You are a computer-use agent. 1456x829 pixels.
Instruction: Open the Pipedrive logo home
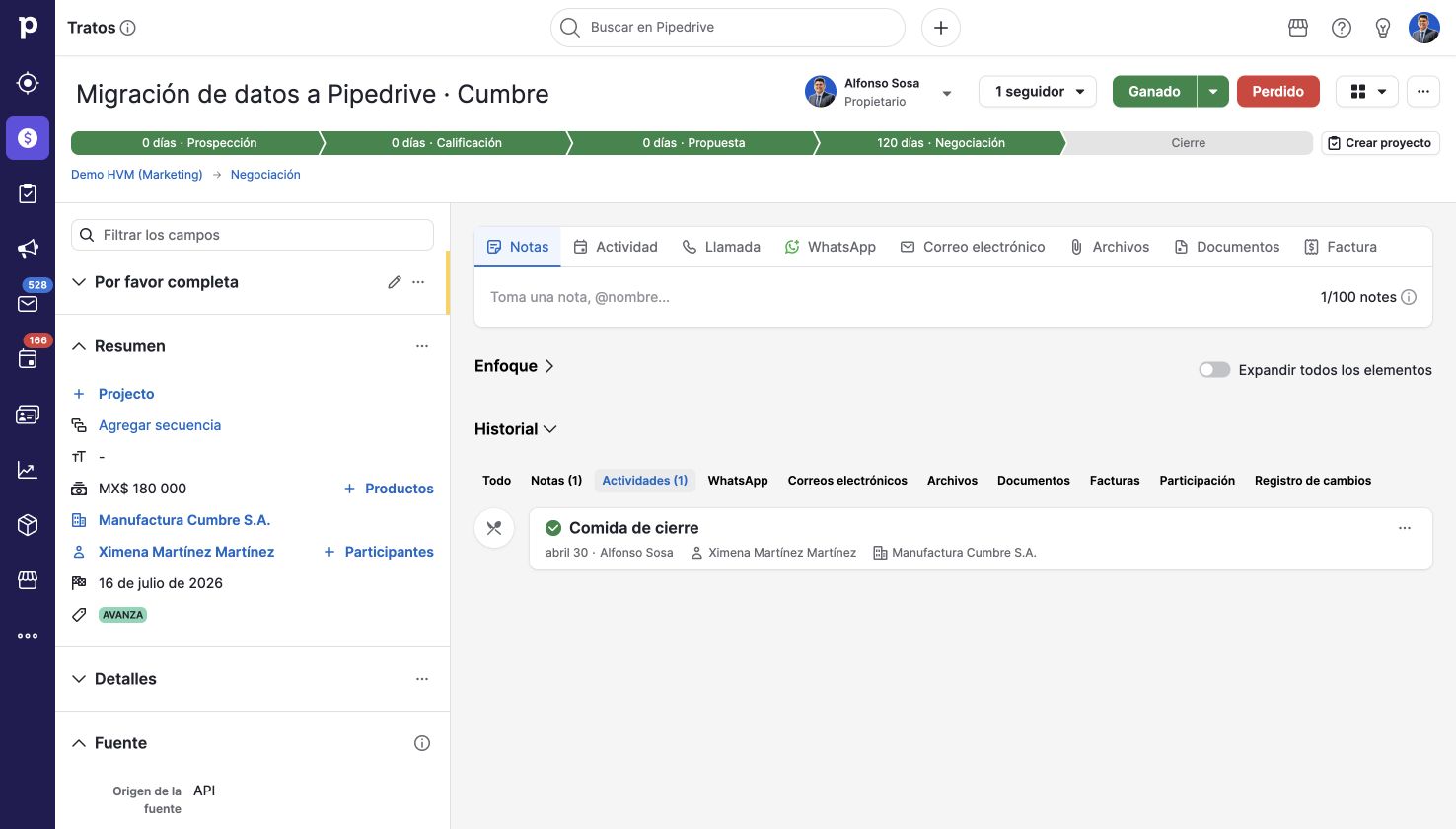pyautogui.click(x=28, y=28)
